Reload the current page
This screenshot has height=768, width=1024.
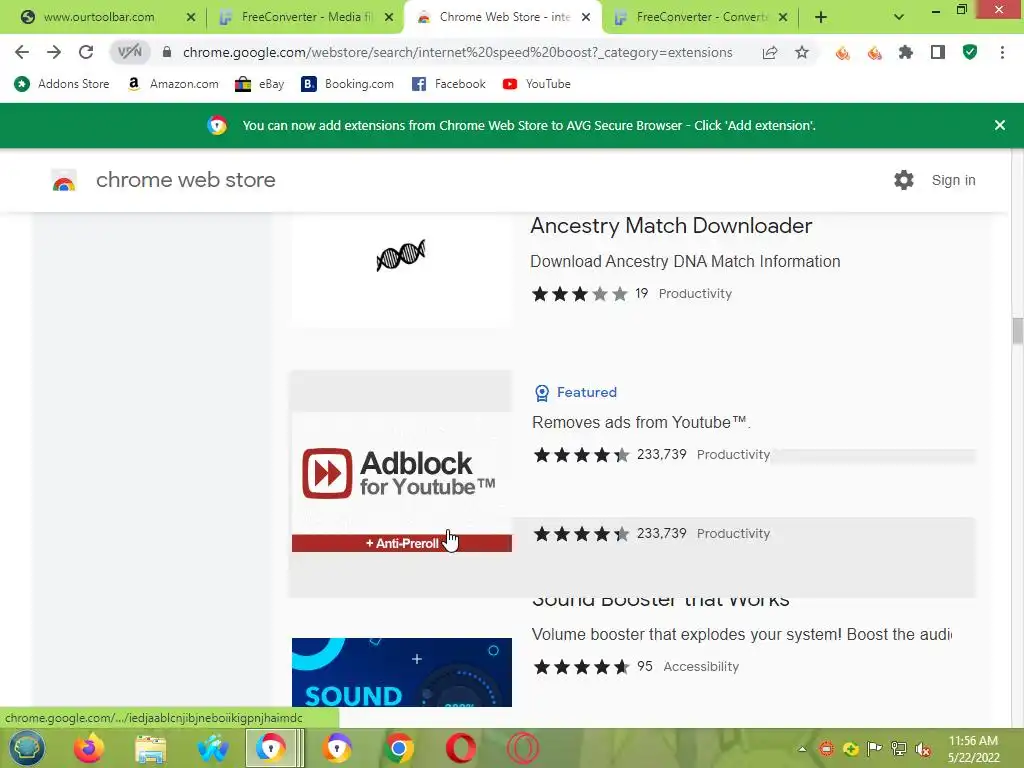(x=86, y=52)
